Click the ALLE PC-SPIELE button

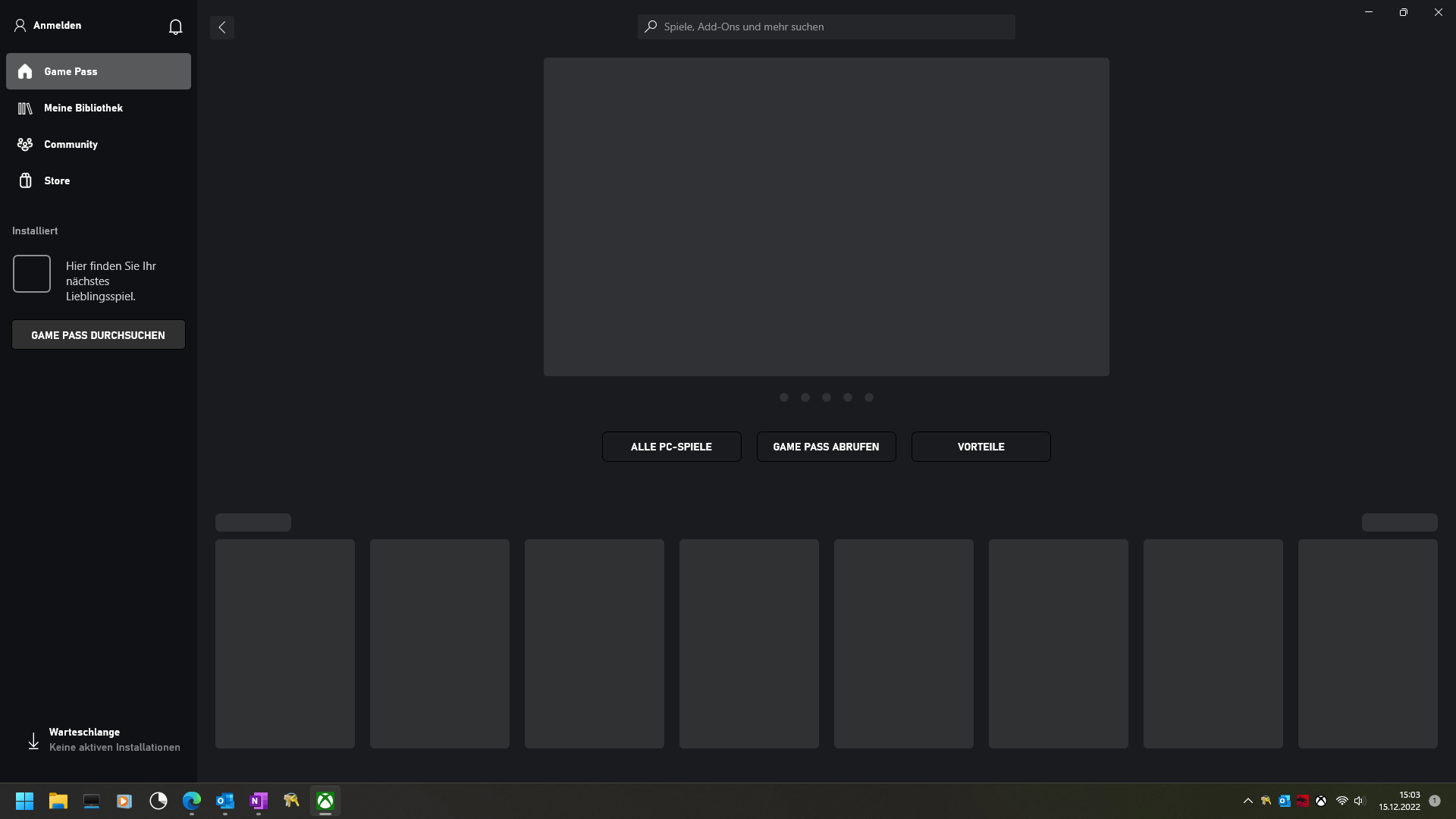(x=671, y=447)
